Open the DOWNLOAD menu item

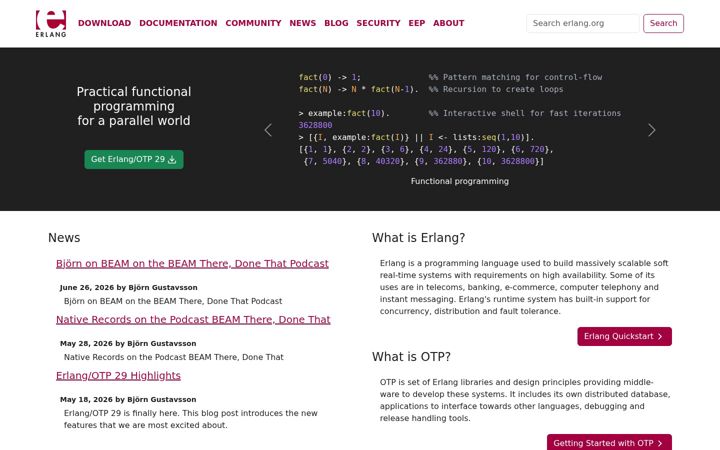pos(104,23)
